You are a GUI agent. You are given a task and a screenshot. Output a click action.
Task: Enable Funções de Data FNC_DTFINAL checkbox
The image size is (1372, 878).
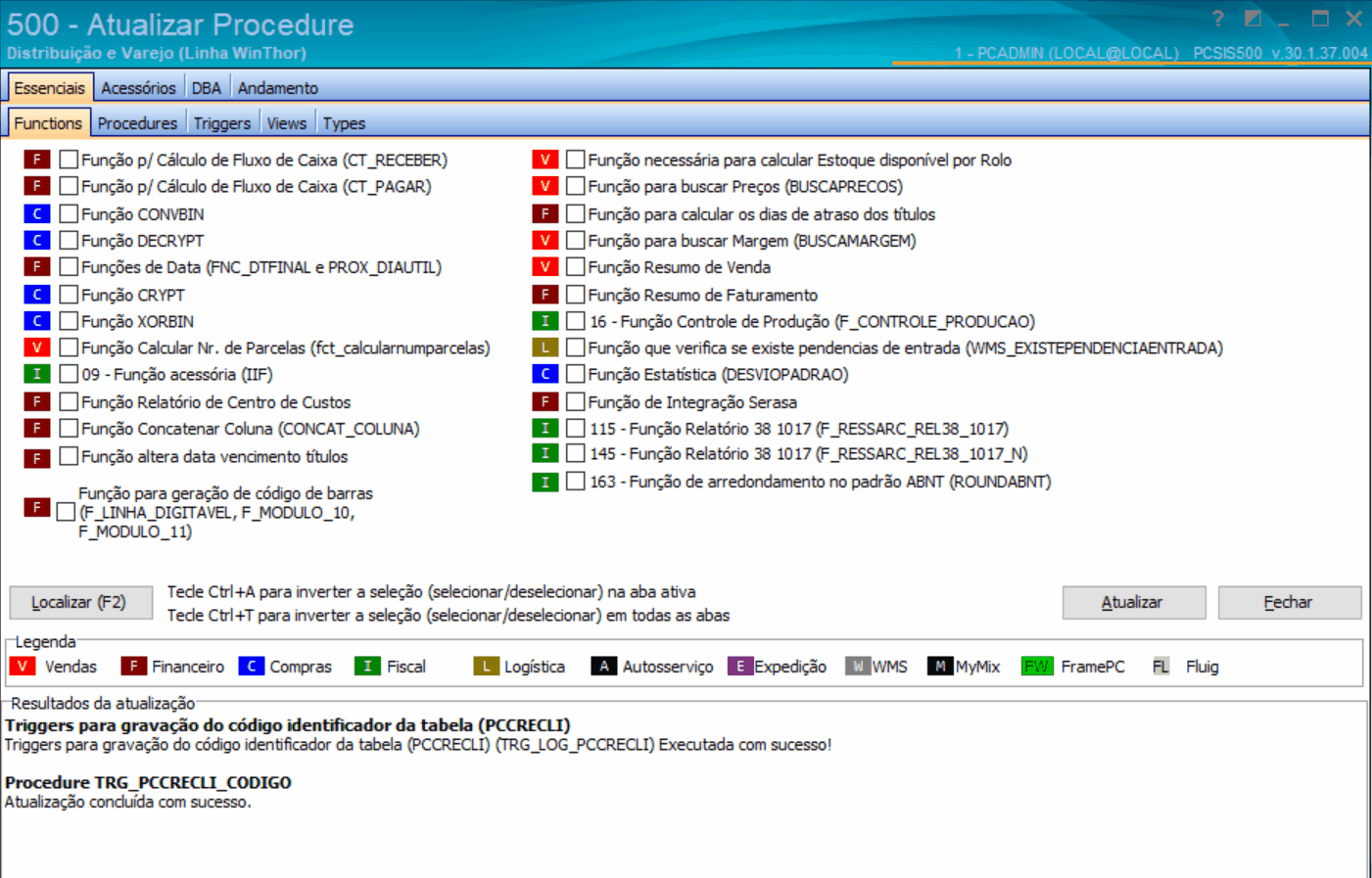click(x=69, y=266)
